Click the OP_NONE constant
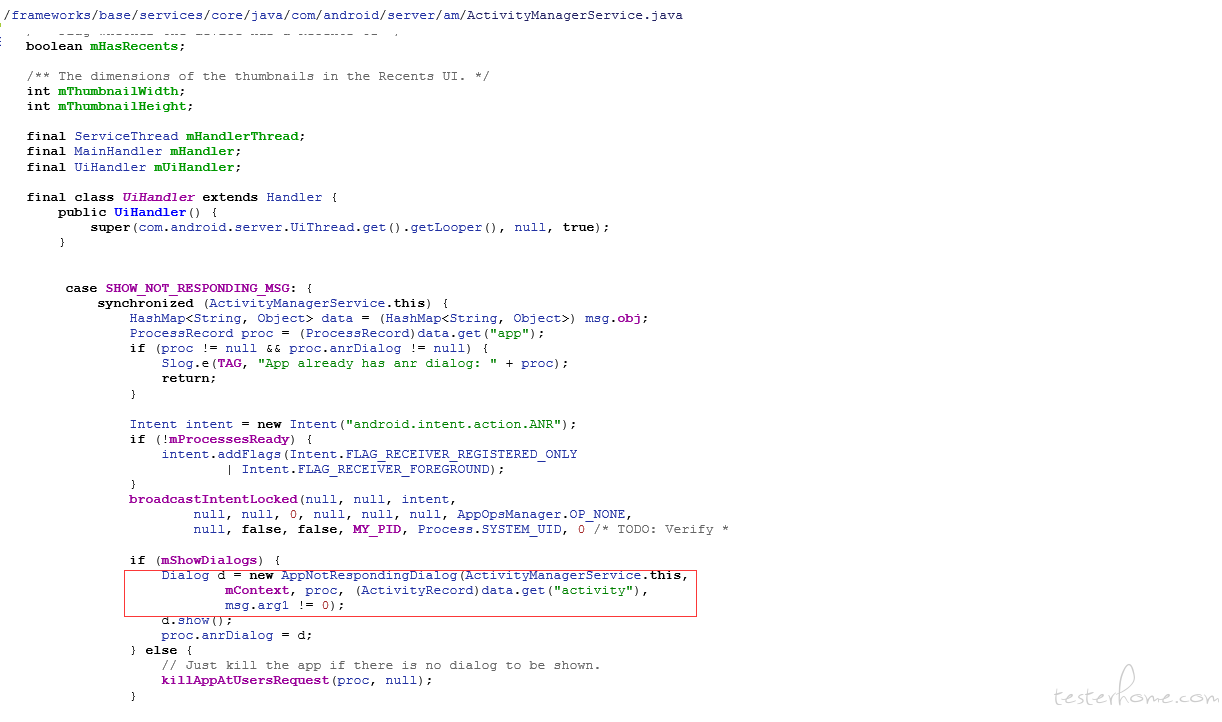Viewport: 1222px width, 722px height. tap(598, 514)
